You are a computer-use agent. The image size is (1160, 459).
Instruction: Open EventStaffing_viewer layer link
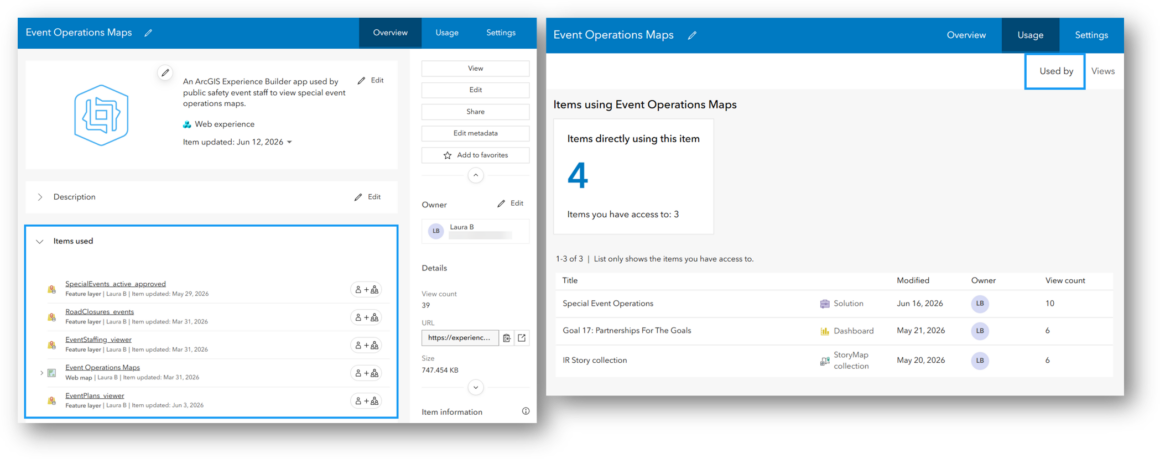pos(98,340)
